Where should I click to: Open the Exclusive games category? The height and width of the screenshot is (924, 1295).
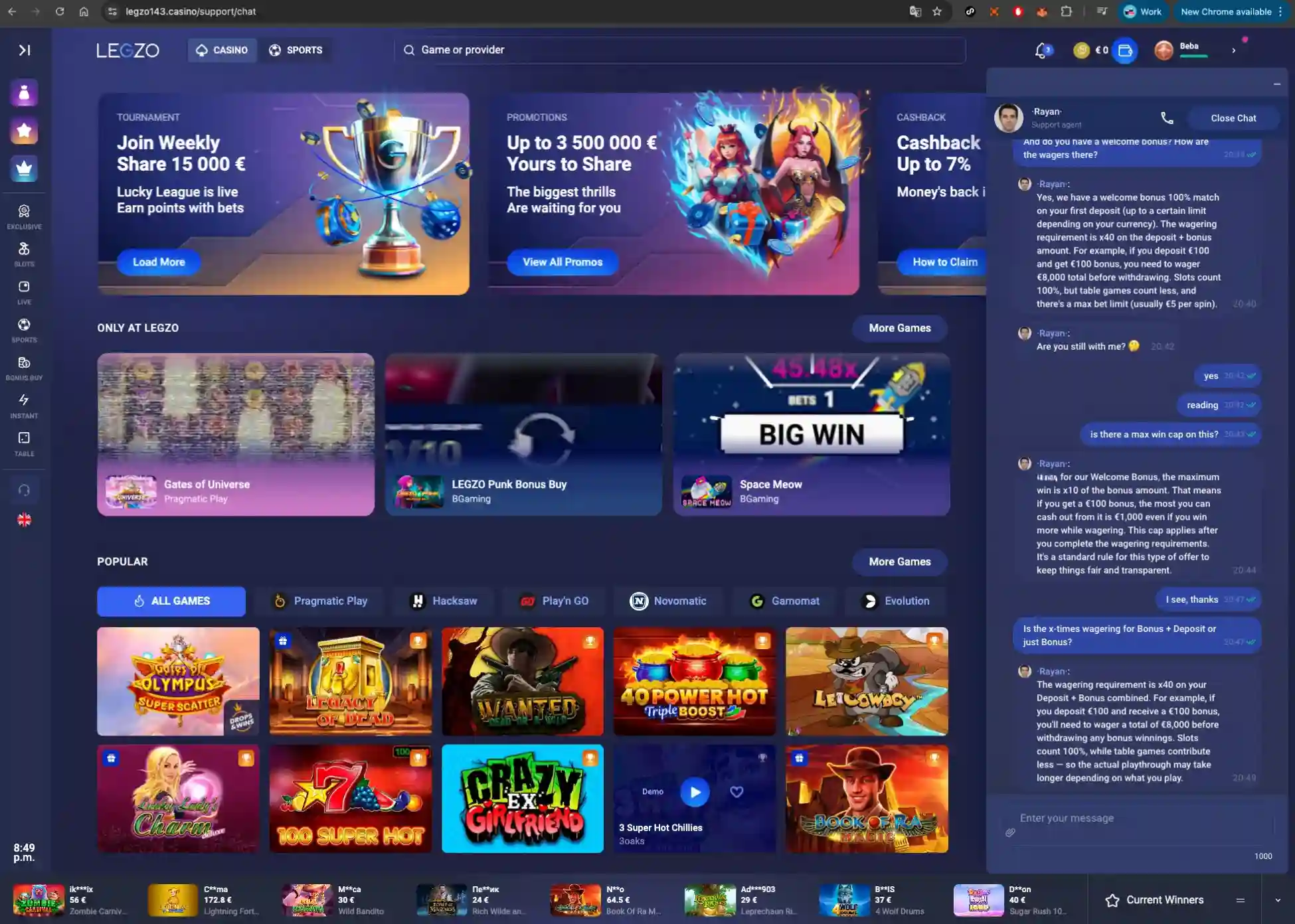pos(24,216)
